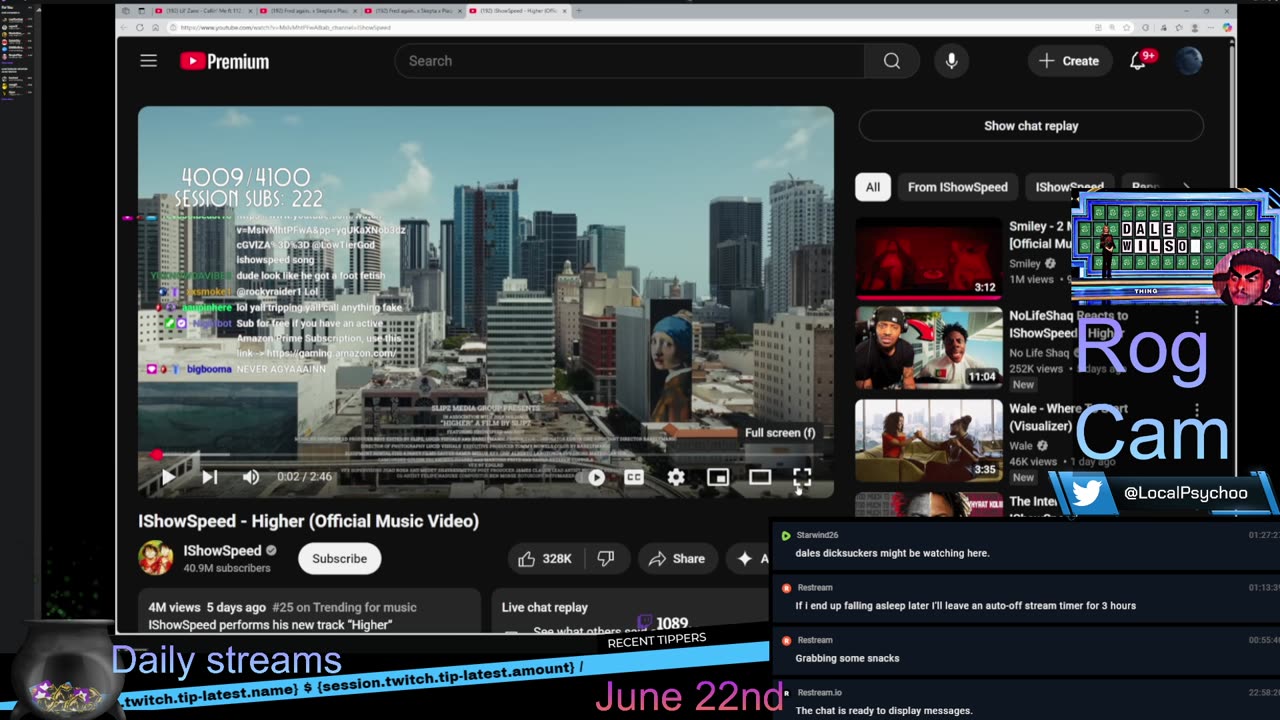The width and height of the screenshot is (1280, 720).
Task: Open the YouTube hamburger guide menu
Action: tap(148, 61)
